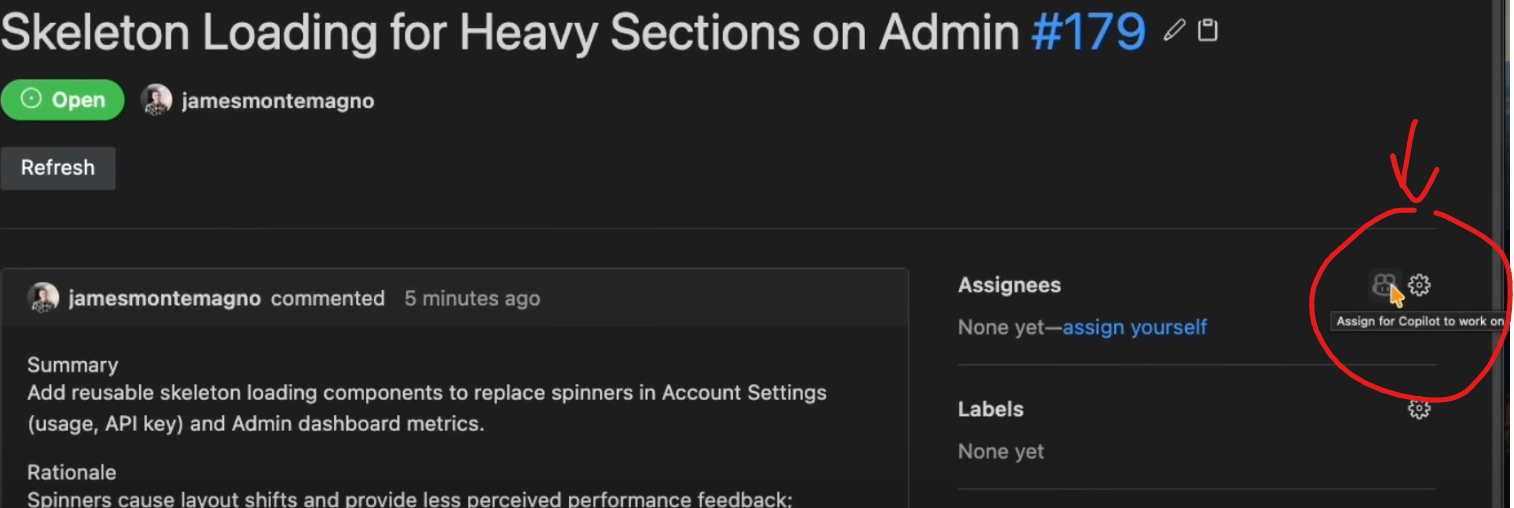The image size is (1514, 508).
Task: Click the commenter avatar in the comment header
Action: click(43, 298)
